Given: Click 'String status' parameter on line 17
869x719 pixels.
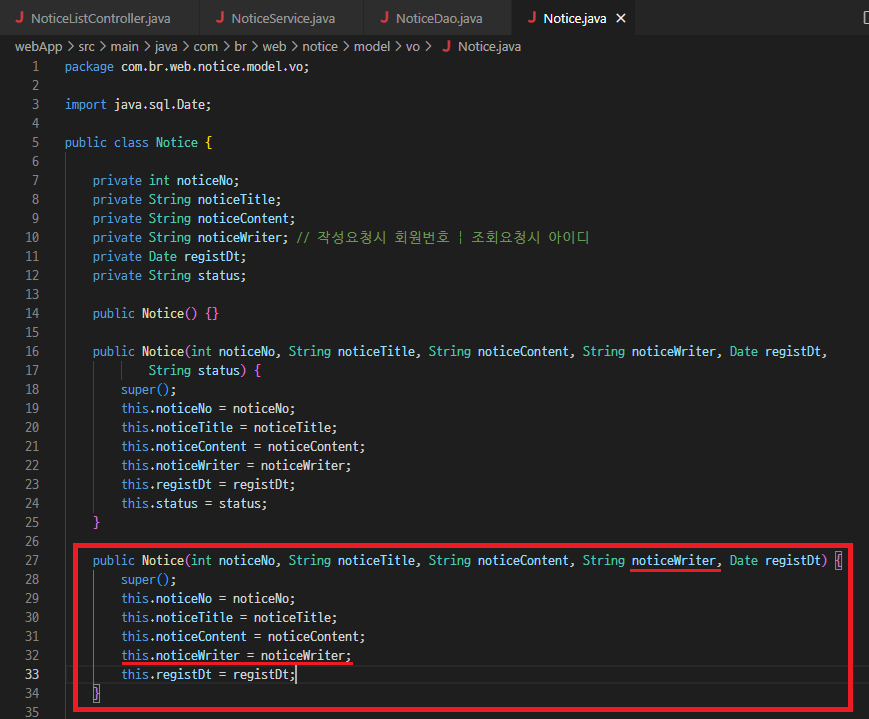Looking at the screenshot, I should point(194,370).
